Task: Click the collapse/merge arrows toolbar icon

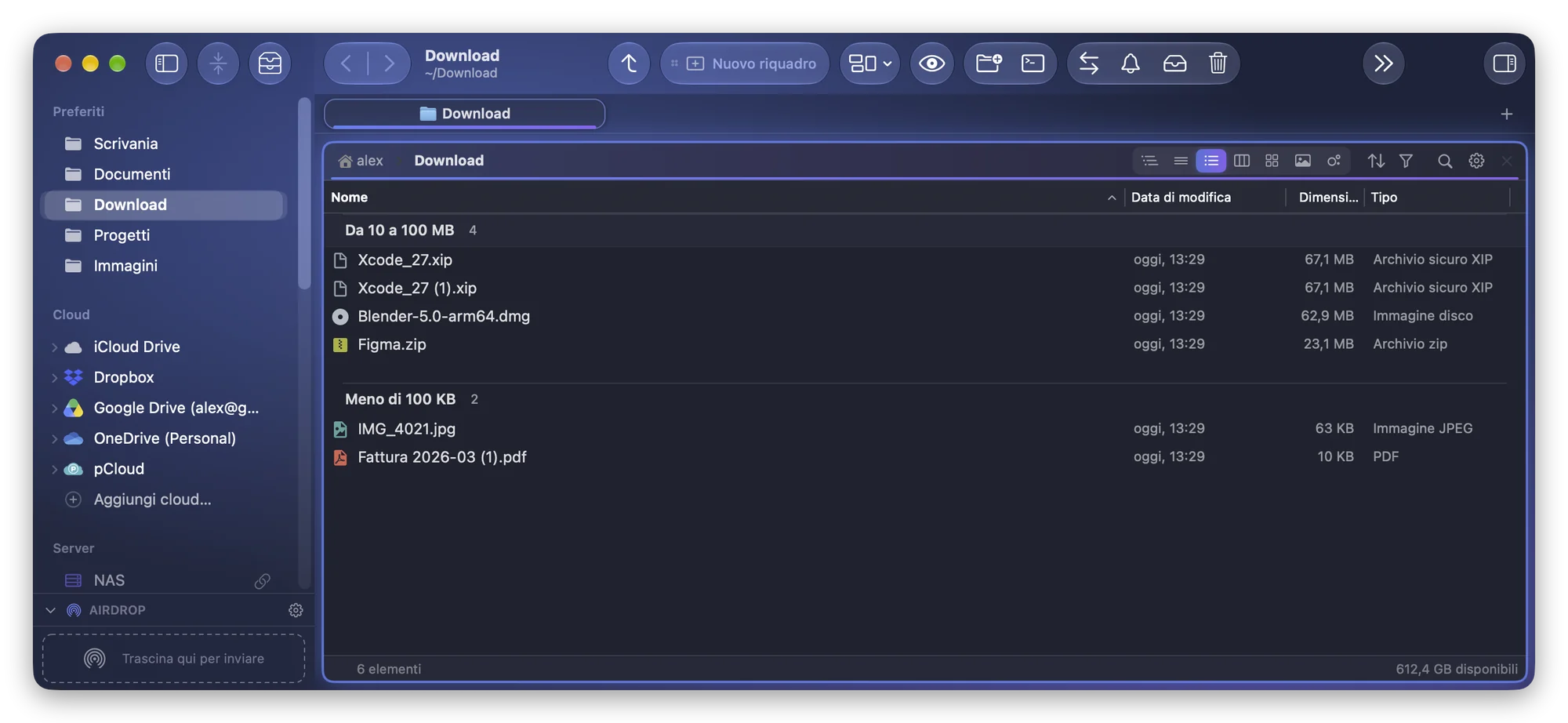Action: (x=218, y=64)
